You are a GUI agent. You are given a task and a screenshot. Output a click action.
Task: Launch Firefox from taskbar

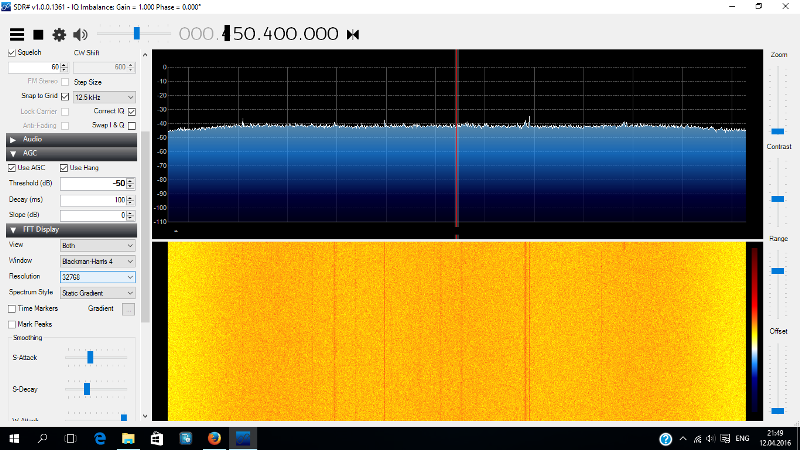tap(214, 439)
